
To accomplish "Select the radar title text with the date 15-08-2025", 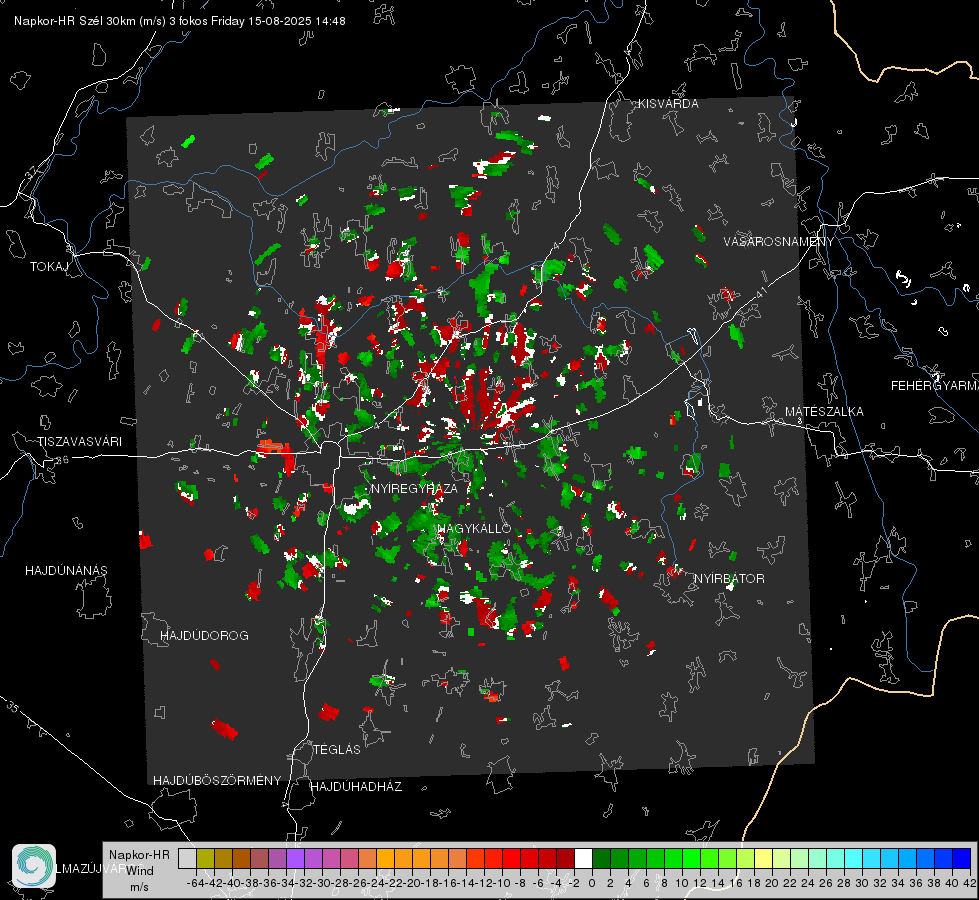I will coord(180,21).
